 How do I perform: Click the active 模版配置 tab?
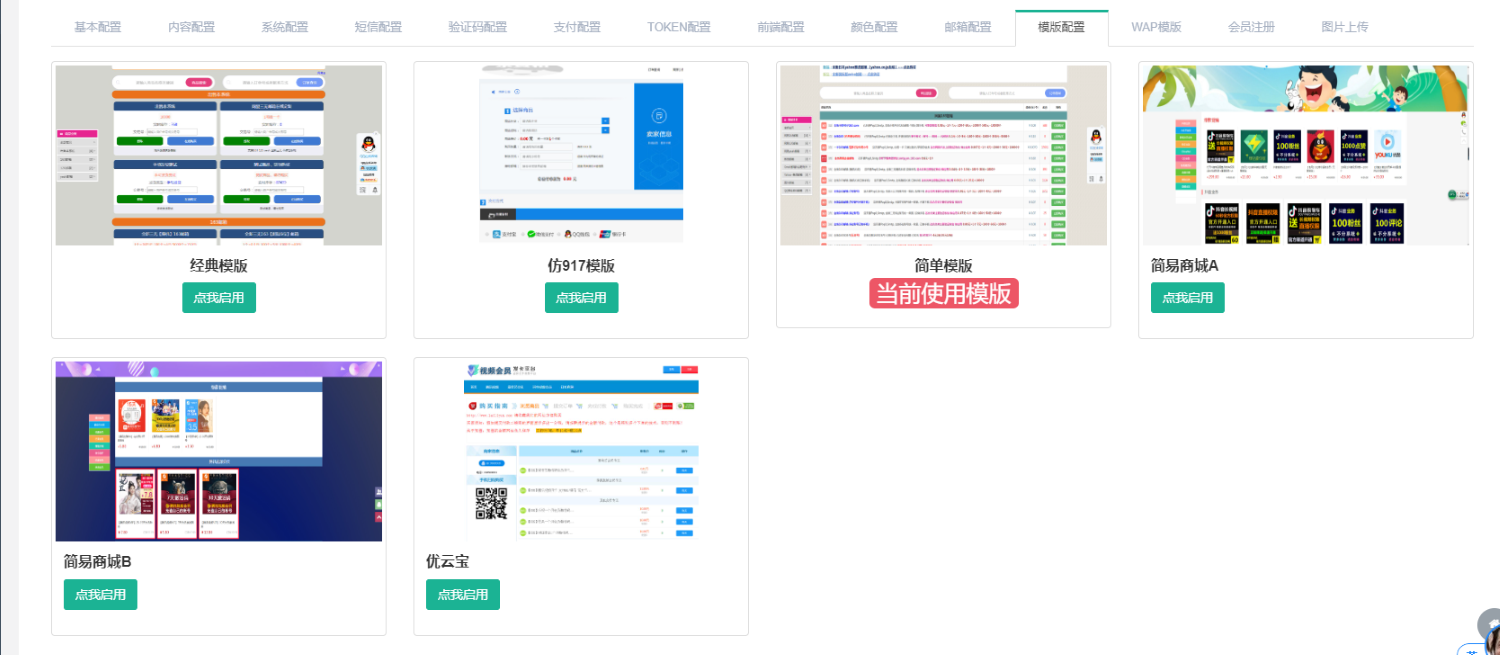1061,27
